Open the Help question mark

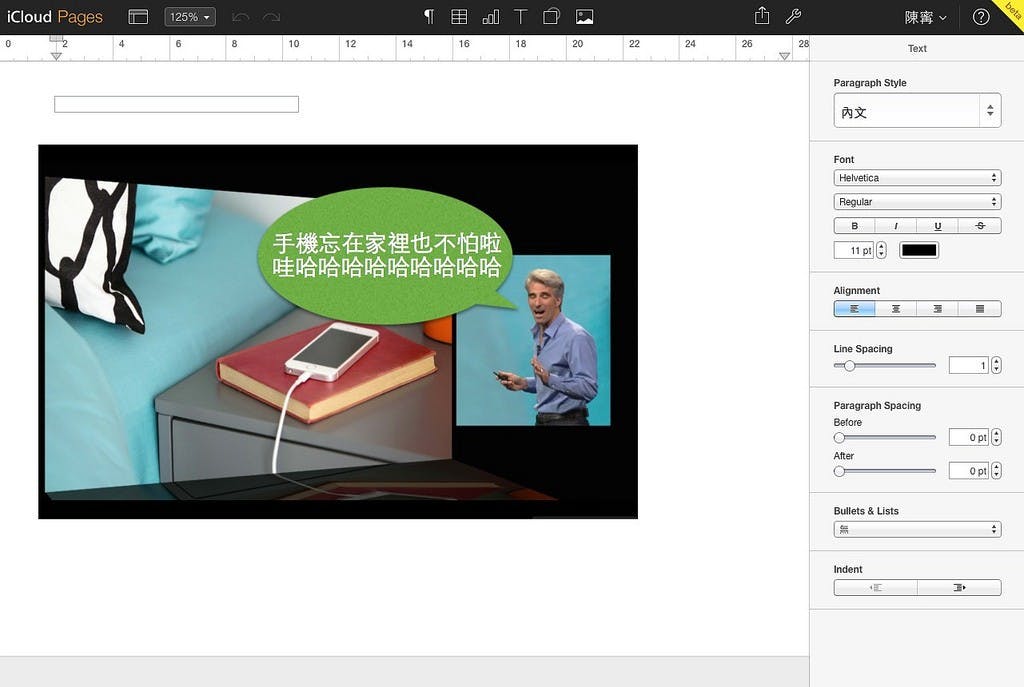(981, 17)
